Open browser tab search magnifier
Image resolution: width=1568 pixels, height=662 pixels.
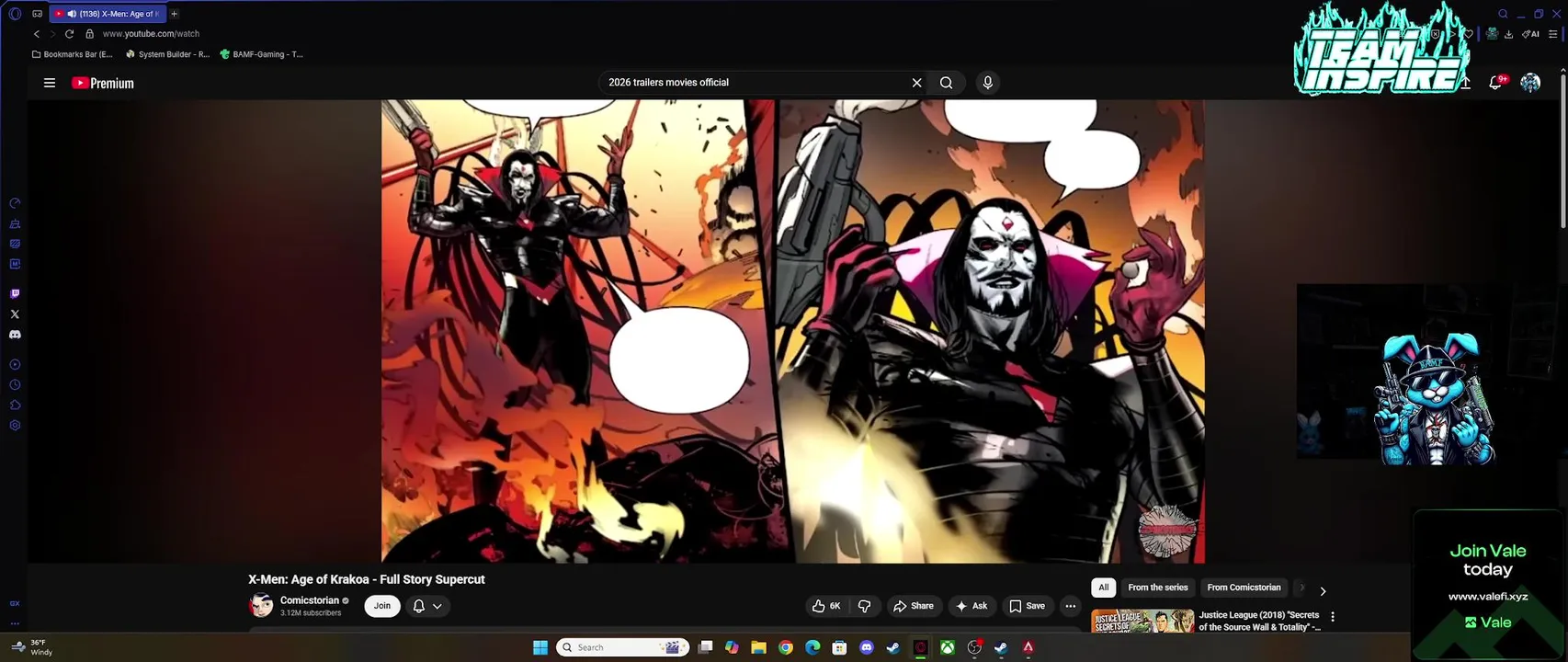coord(1503,14)
